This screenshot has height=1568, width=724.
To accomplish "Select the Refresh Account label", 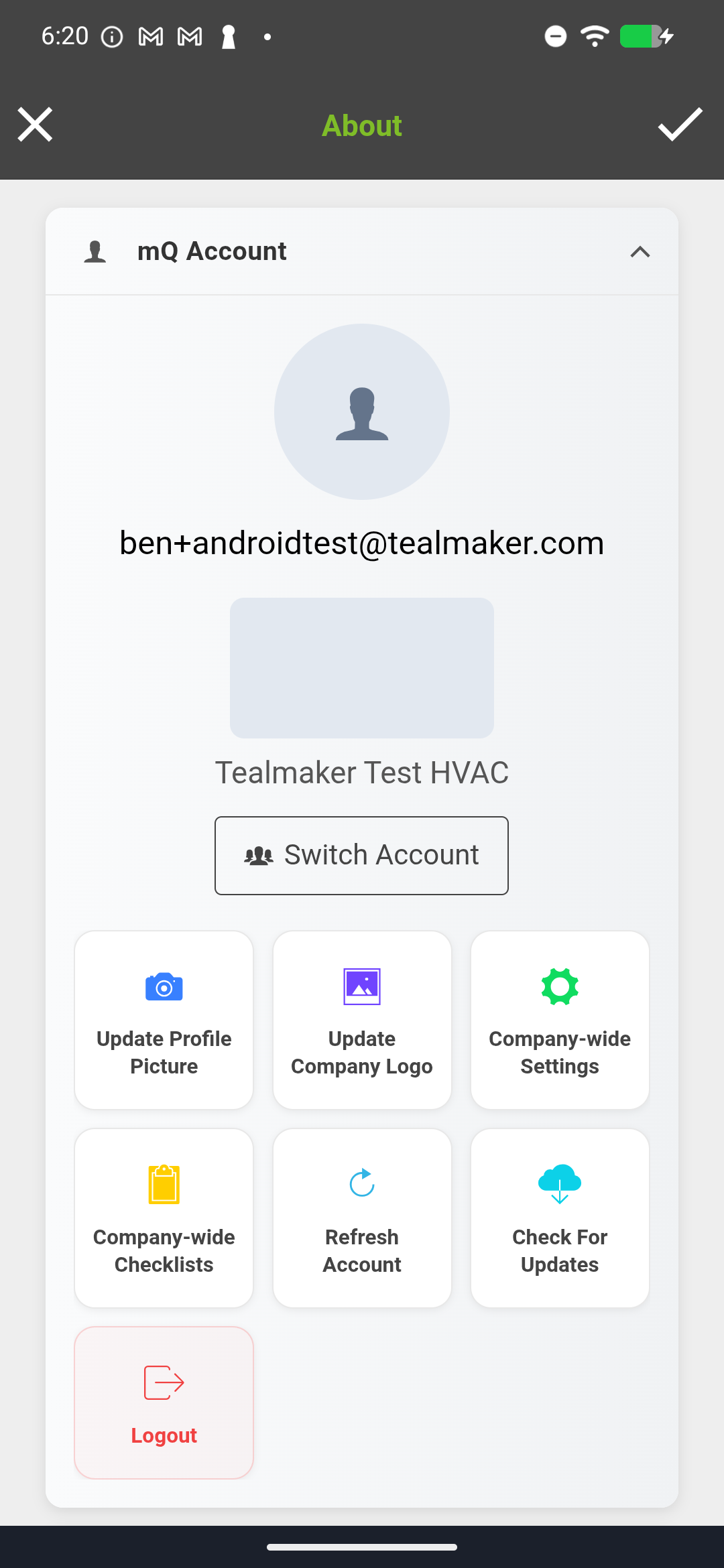I will [362, 1250].
